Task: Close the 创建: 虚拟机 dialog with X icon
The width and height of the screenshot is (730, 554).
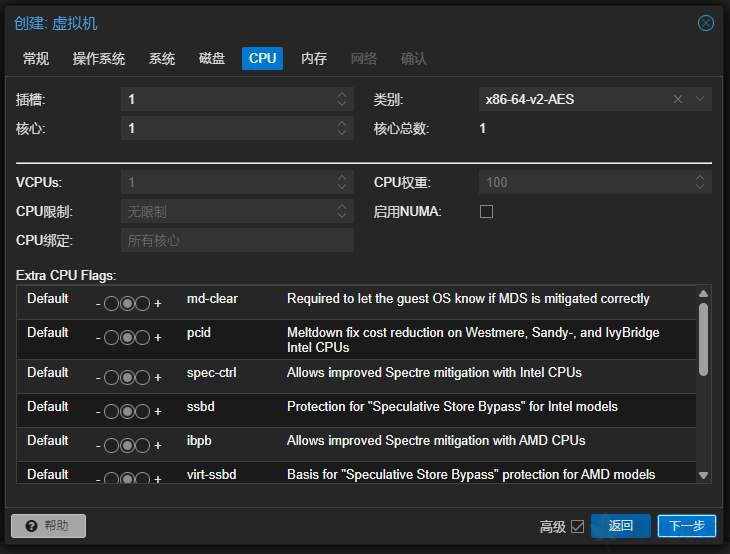Action: [706, 23]
